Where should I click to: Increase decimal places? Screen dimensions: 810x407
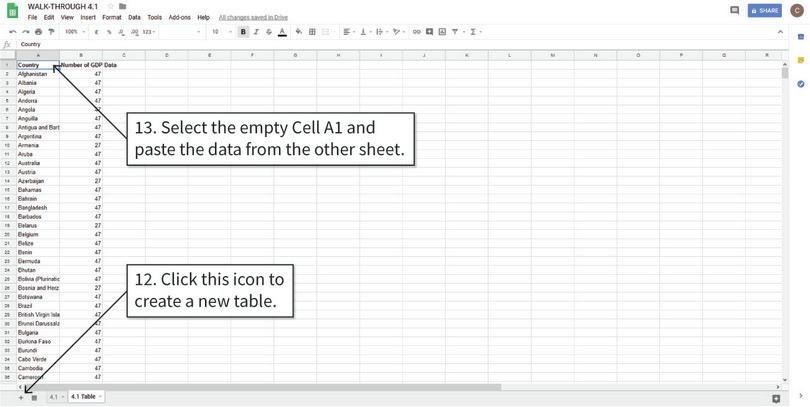[x=134, y=32]
